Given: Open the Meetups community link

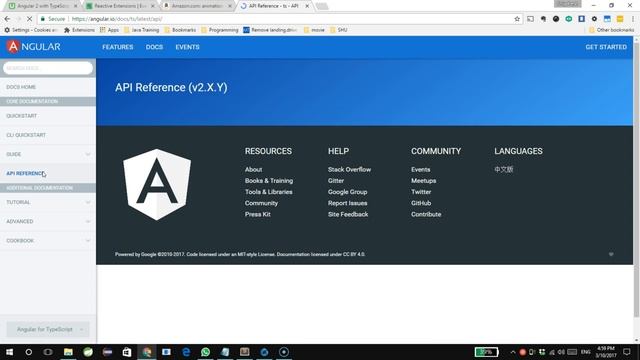Looking at the screenshot, I should coord(423,180).
